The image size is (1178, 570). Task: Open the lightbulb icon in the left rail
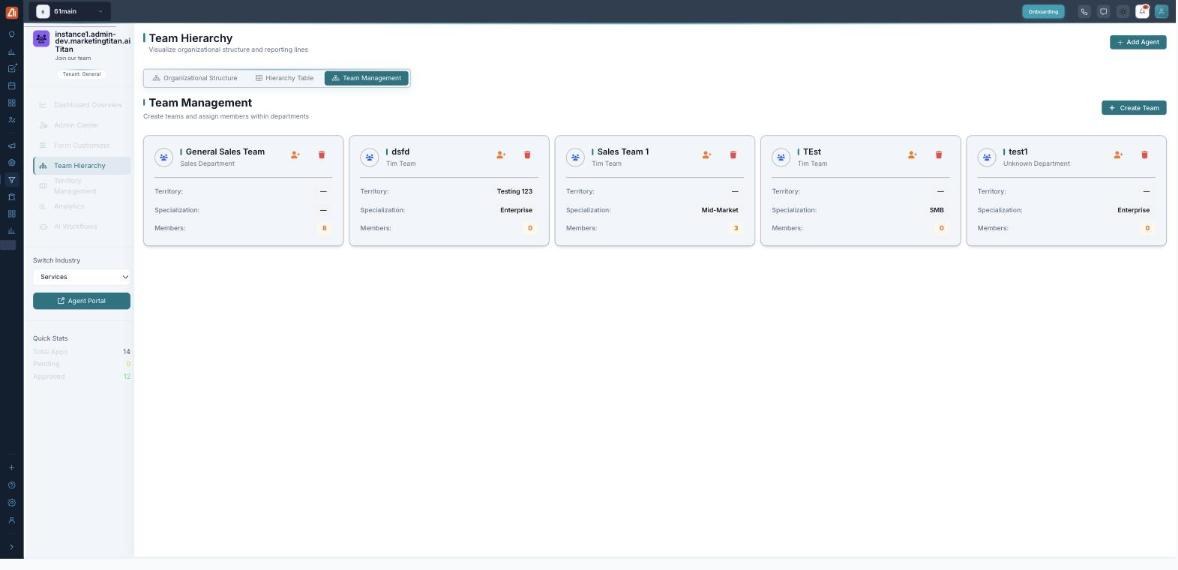click(x=11, y=35)
